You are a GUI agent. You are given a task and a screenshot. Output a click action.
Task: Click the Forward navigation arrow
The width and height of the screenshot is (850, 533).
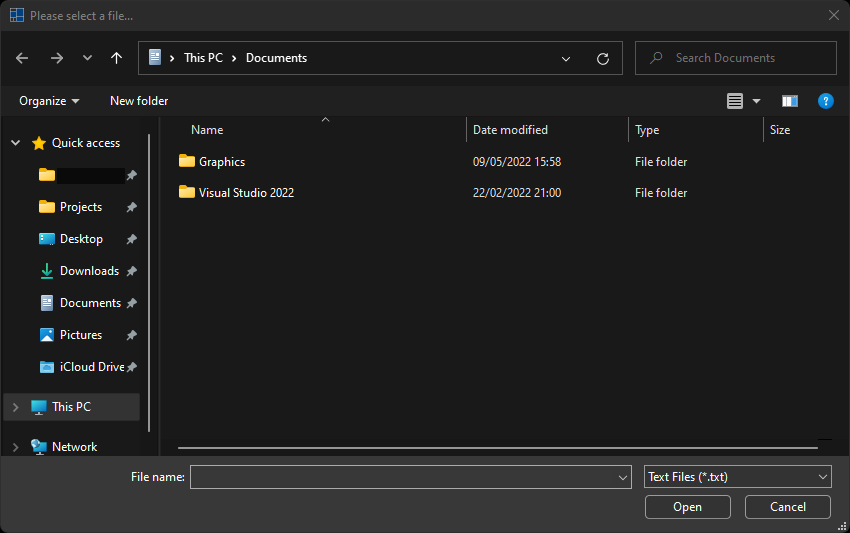56,58
